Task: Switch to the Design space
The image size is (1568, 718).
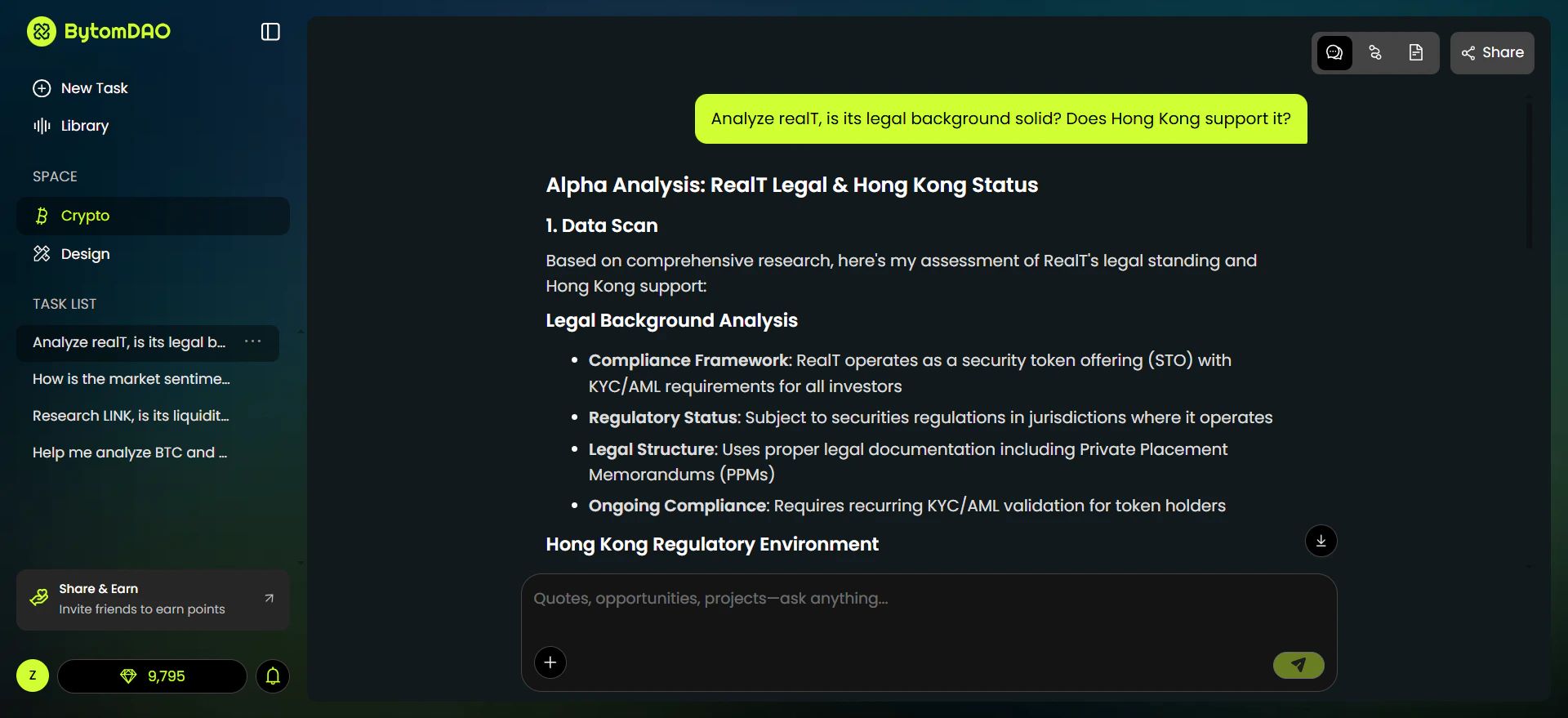Action: click(153, 254)
